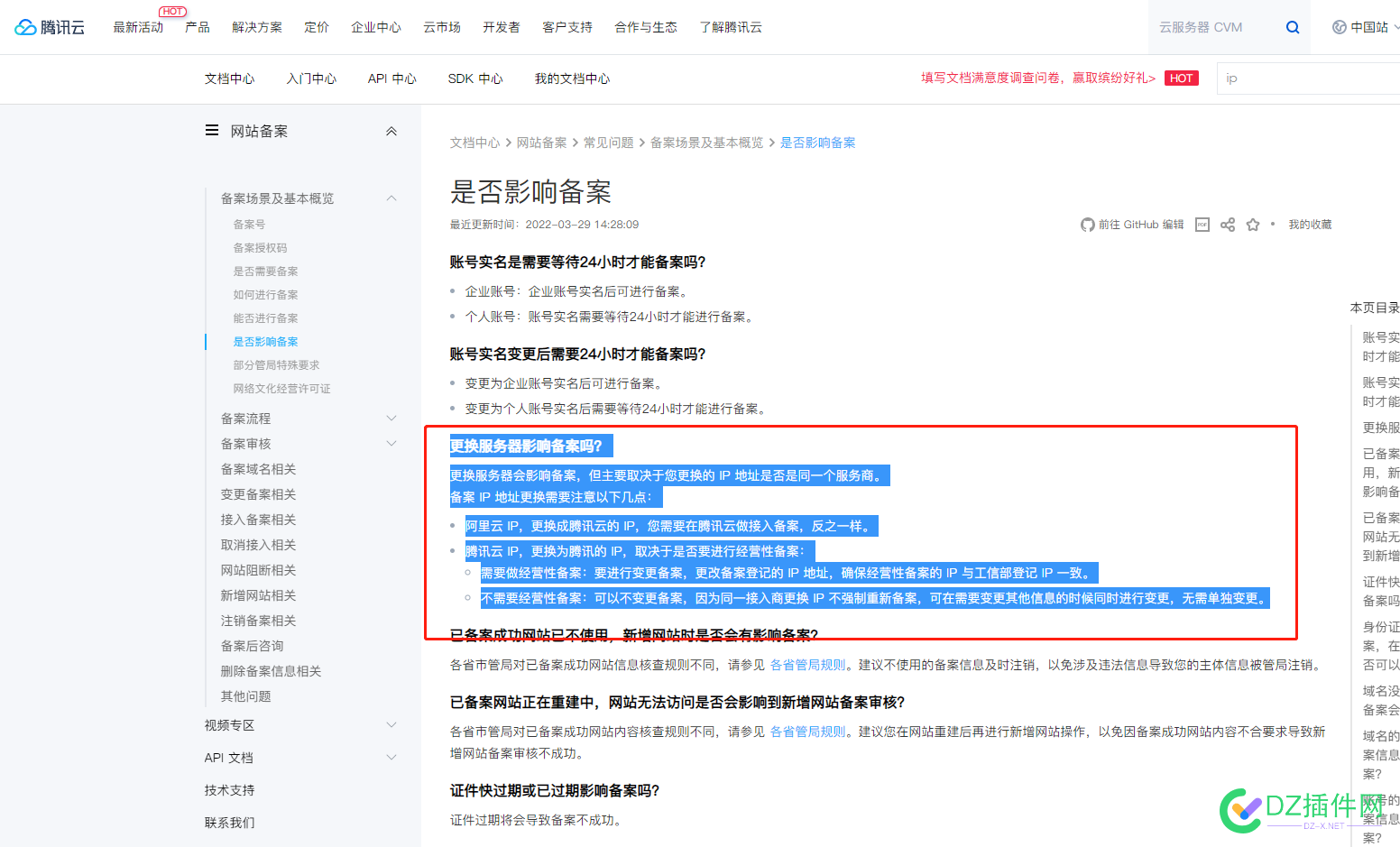This screenshot has height=847, width=1400.
Task: Open the 中国站 region selector
Action: 1366,27
